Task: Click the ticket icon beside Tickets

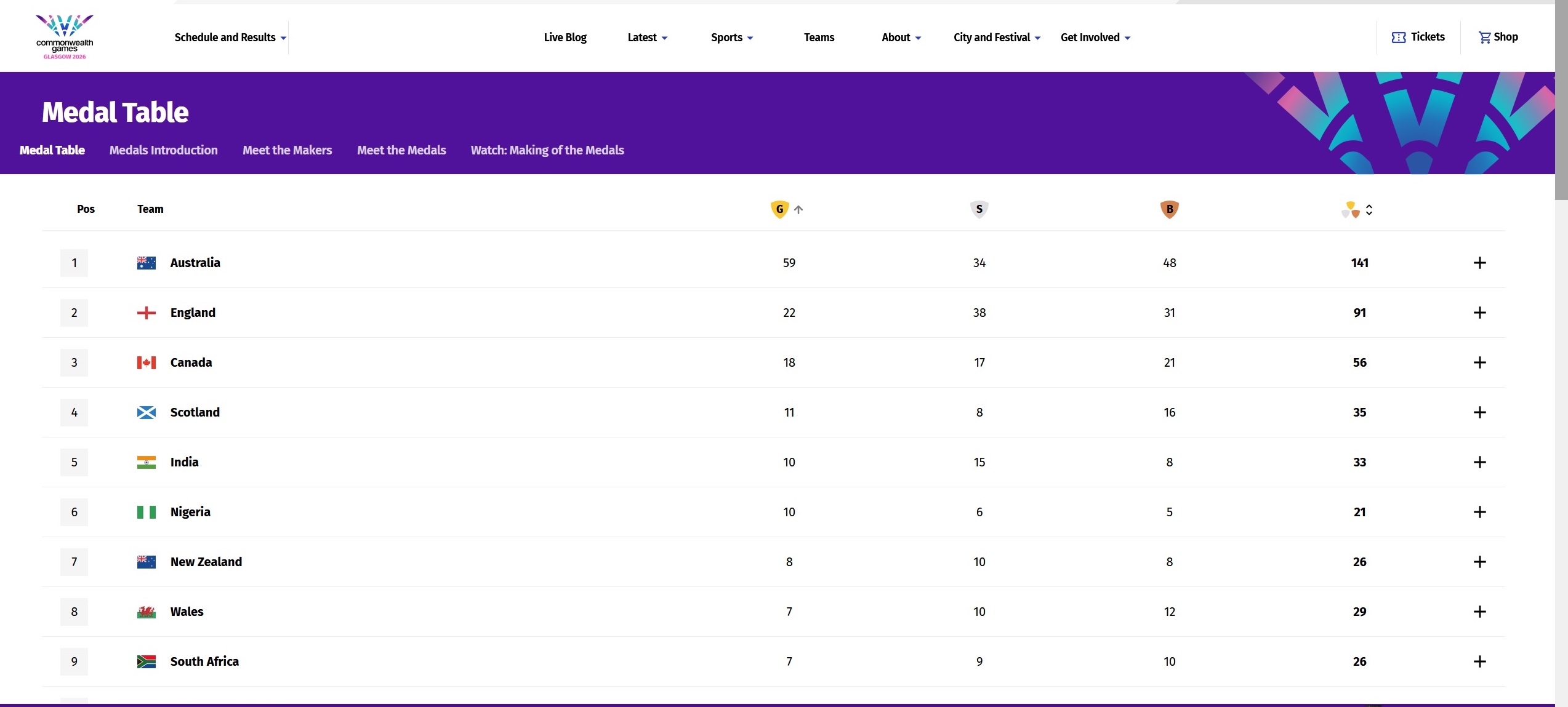Action: click(1399, 38)
